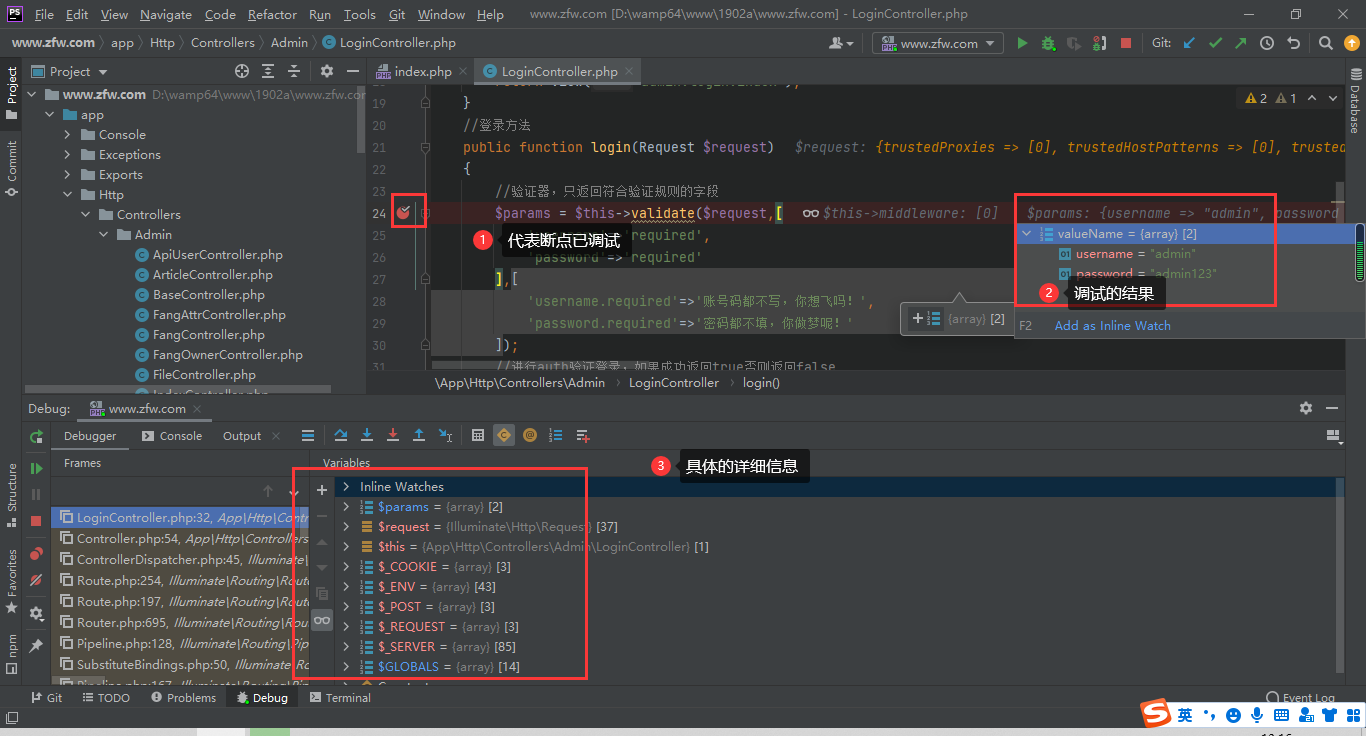Click Step Into debugger icon

click(367, 435)
